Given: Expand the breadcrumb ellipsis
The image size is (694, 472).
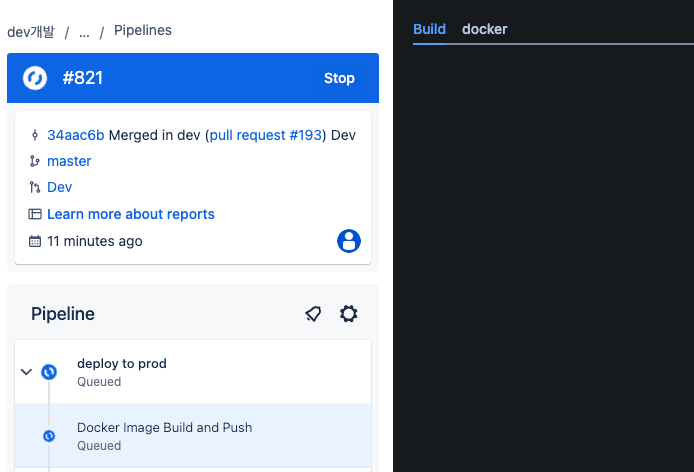Looking at the screenshot, I should point(84,33).
